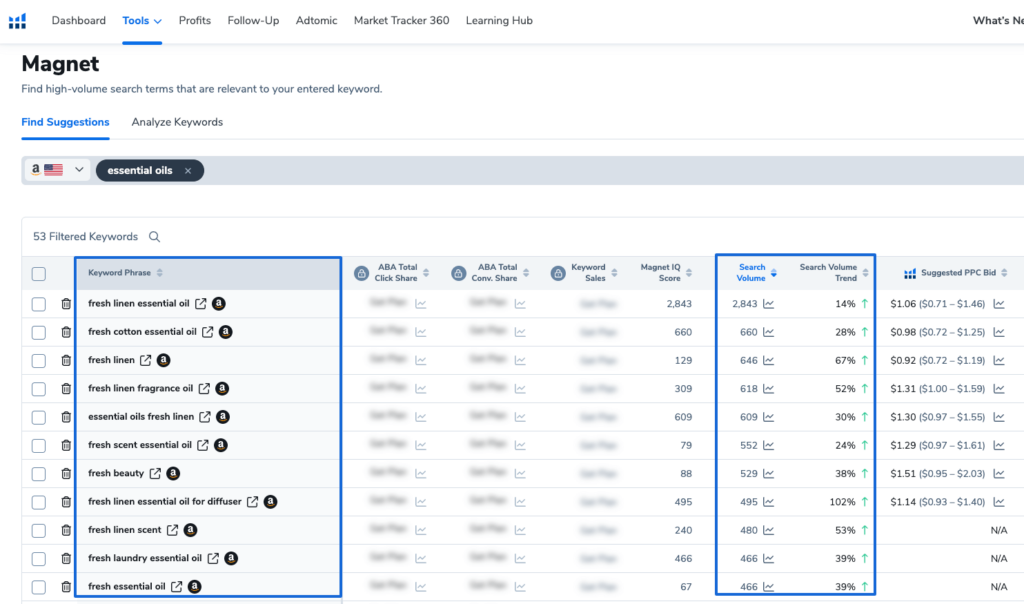Viewport: 1024px width, 604px height.
Task: Open the Dashboard menu item
Action: pyautogui.click(x=78, y=21)
